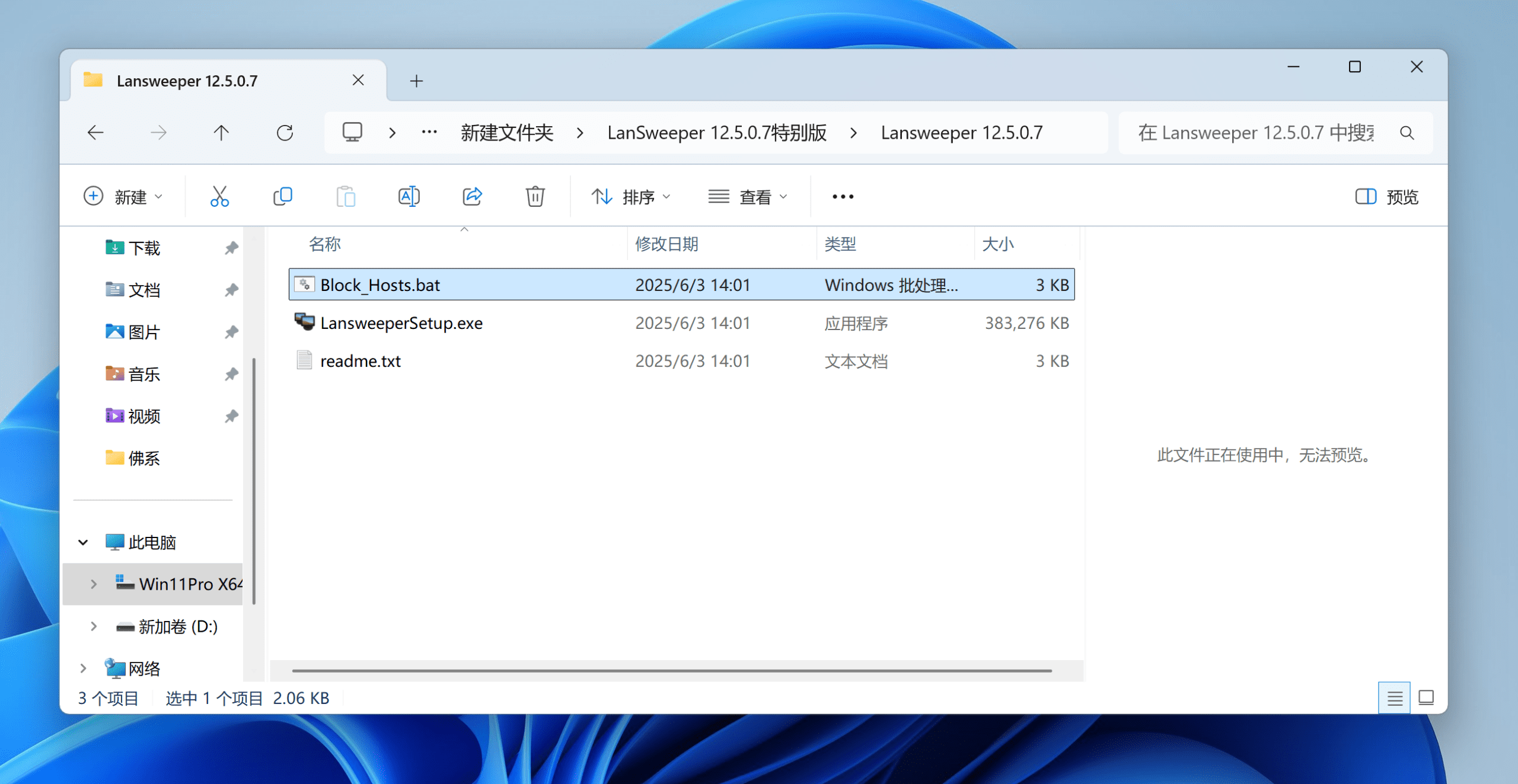Click the Cut scissors icon

click(219, 196)
